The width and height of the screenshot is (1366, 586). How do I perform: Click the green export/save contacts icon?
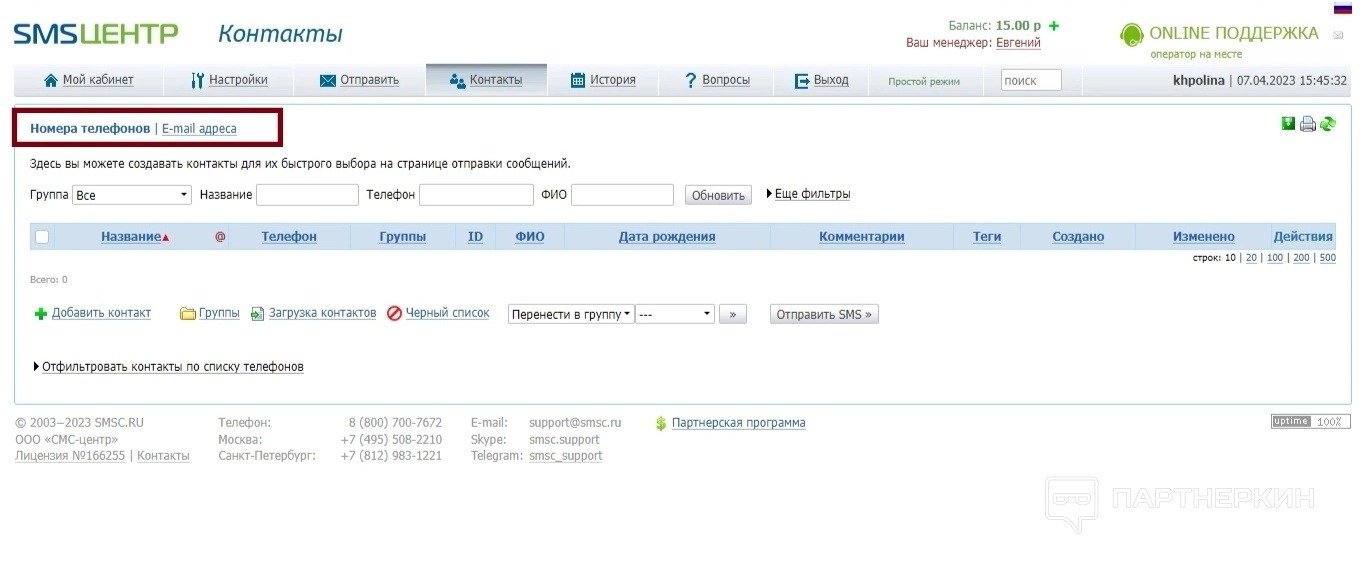[x=1289, y=124]
